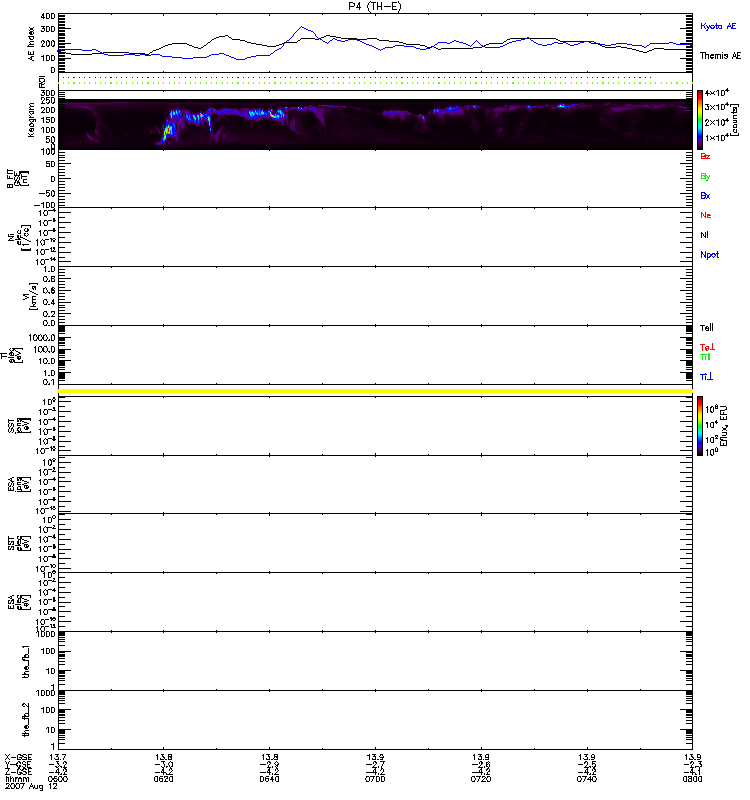
Task: Click the 4×10^4 color bar label
Action: pyautogui.click(x=717, y=93)
